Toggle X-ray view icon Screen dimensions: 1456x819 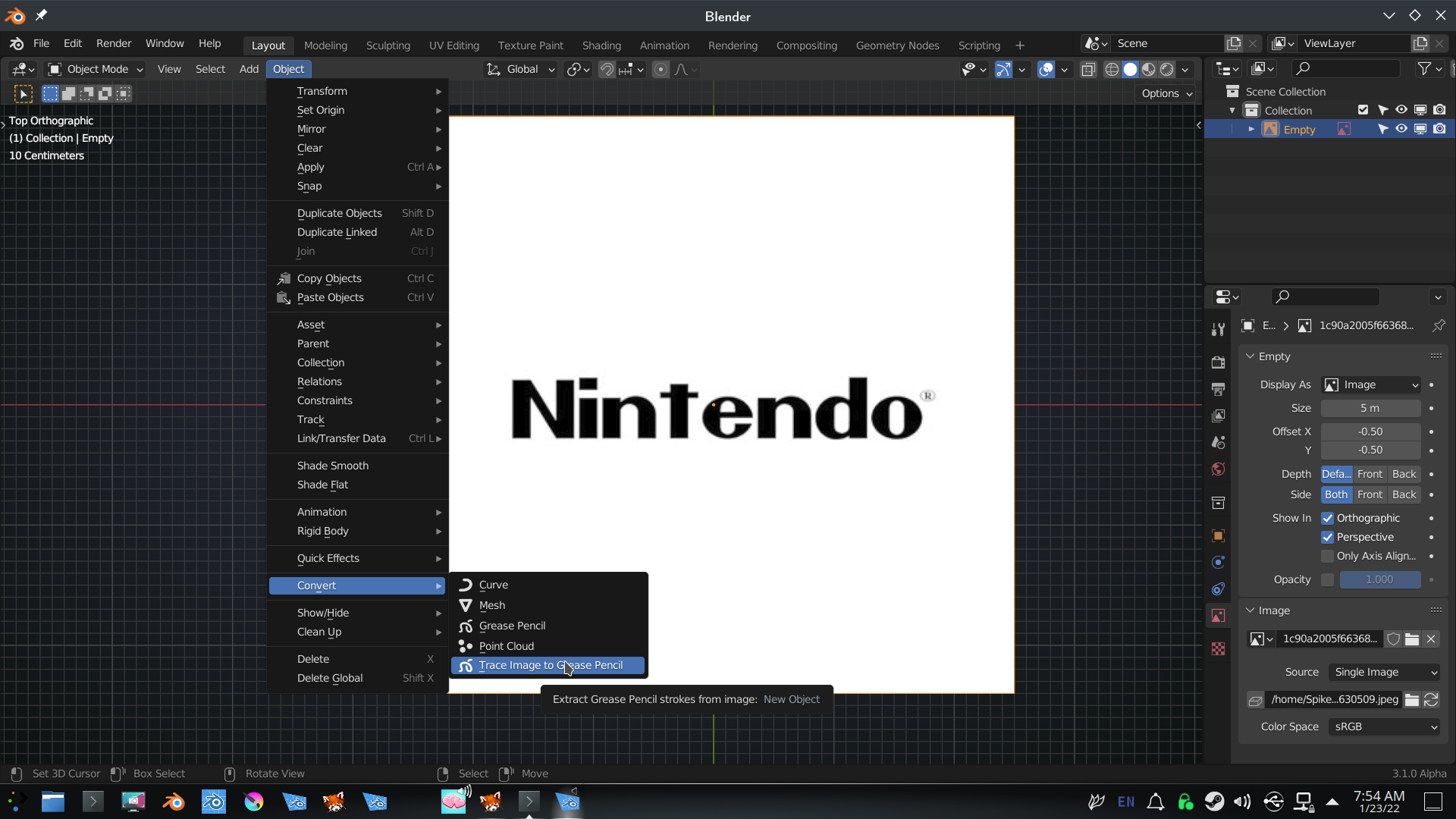(x=1088, y=69)
